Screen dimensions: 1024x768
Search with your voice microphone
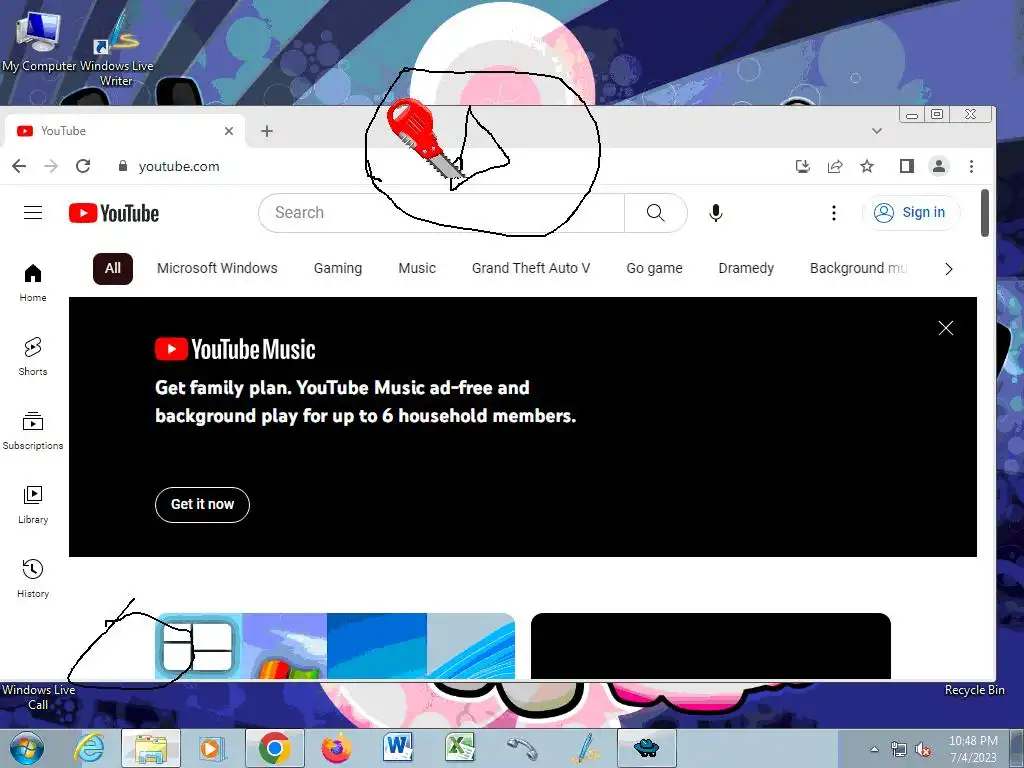pyautogui.click(x=716, y=213)
